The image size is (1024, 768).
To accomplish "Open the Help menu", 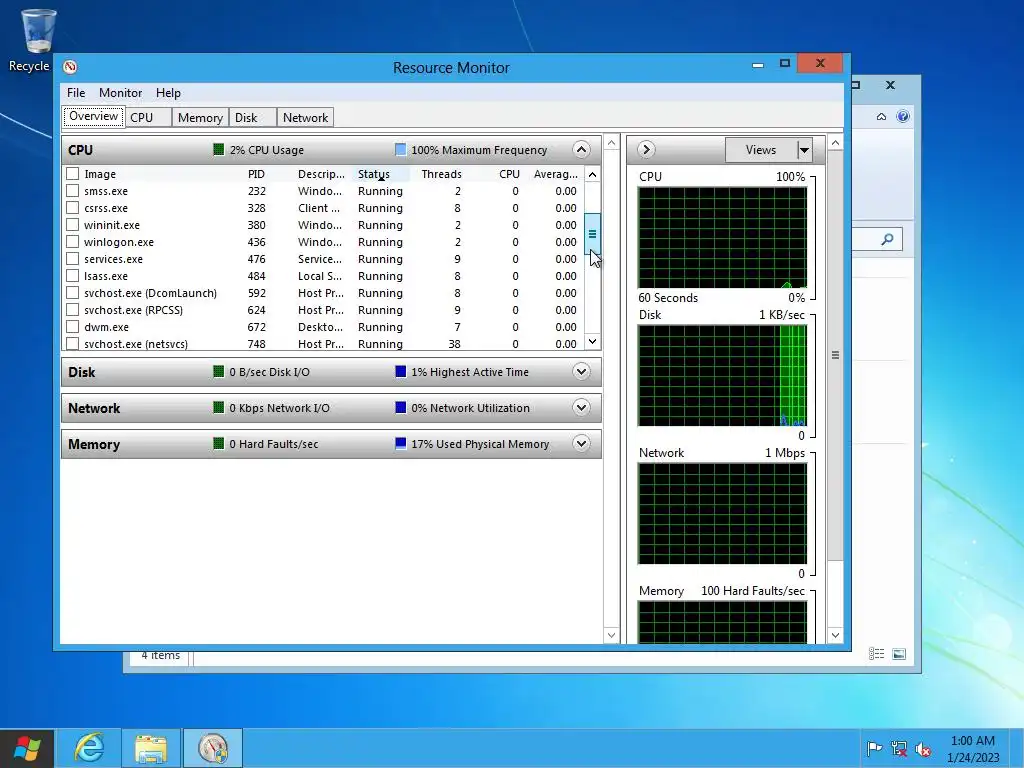I will [168, 93].
